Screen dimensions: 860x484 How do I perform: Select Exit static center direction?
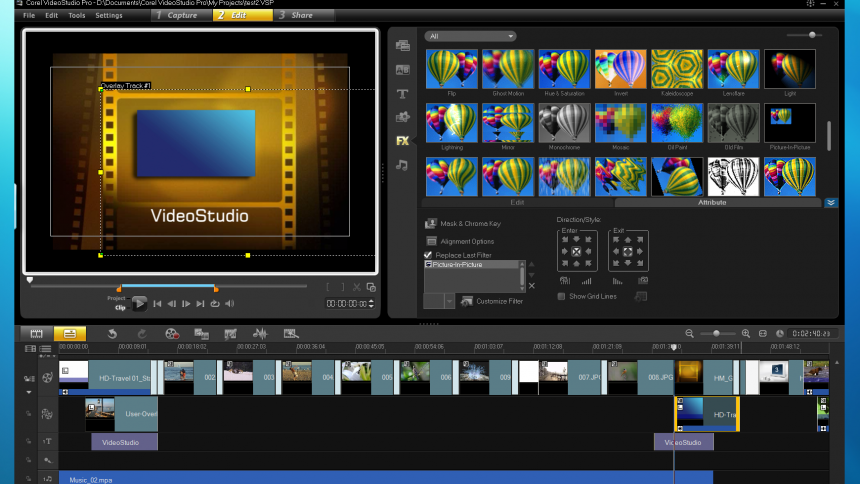628,252
